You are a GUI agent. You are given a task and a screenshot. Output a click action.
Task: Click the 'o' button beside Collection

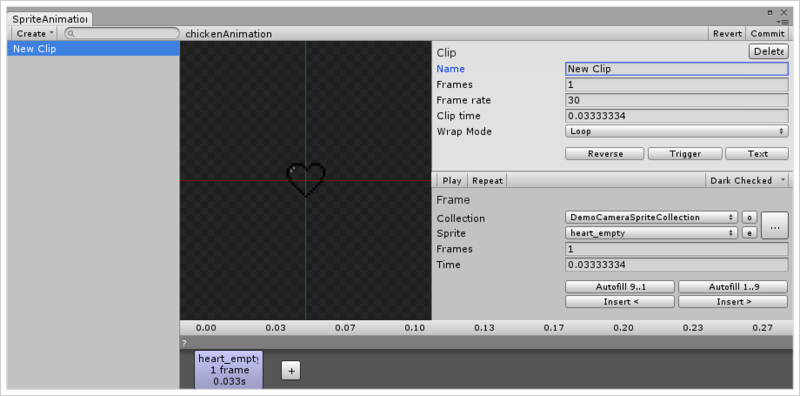749,217
